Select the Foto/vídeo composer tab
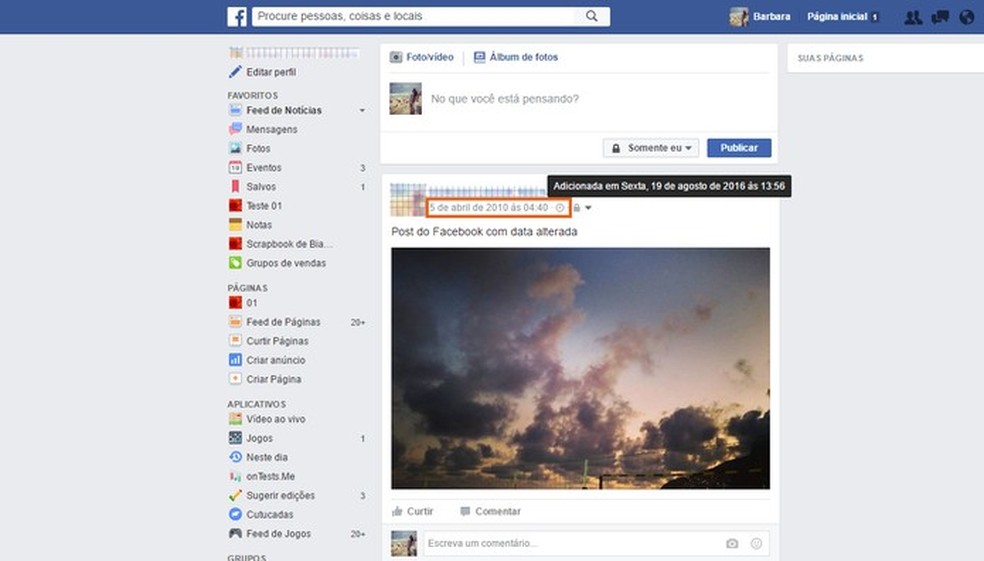 pyautogui.click(x=421, y=57)
